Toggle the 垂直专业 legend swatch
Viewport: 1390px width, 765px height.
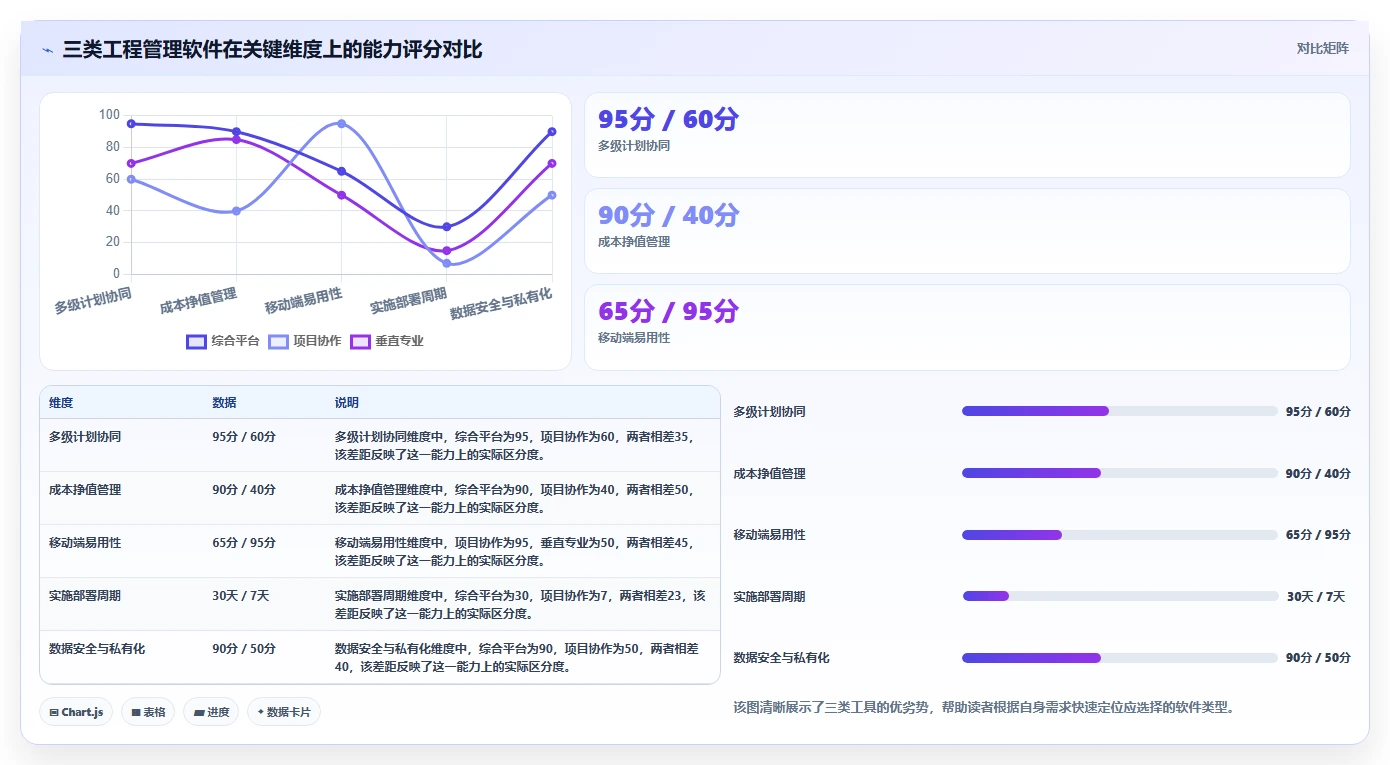click(360, 341)
